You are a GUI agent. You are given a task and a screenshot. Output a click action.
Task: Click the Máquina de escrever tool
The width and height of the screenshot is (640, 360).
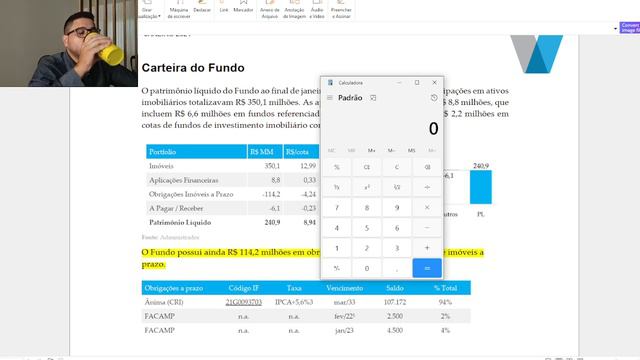pyautogui.click(x=179, y=9)
